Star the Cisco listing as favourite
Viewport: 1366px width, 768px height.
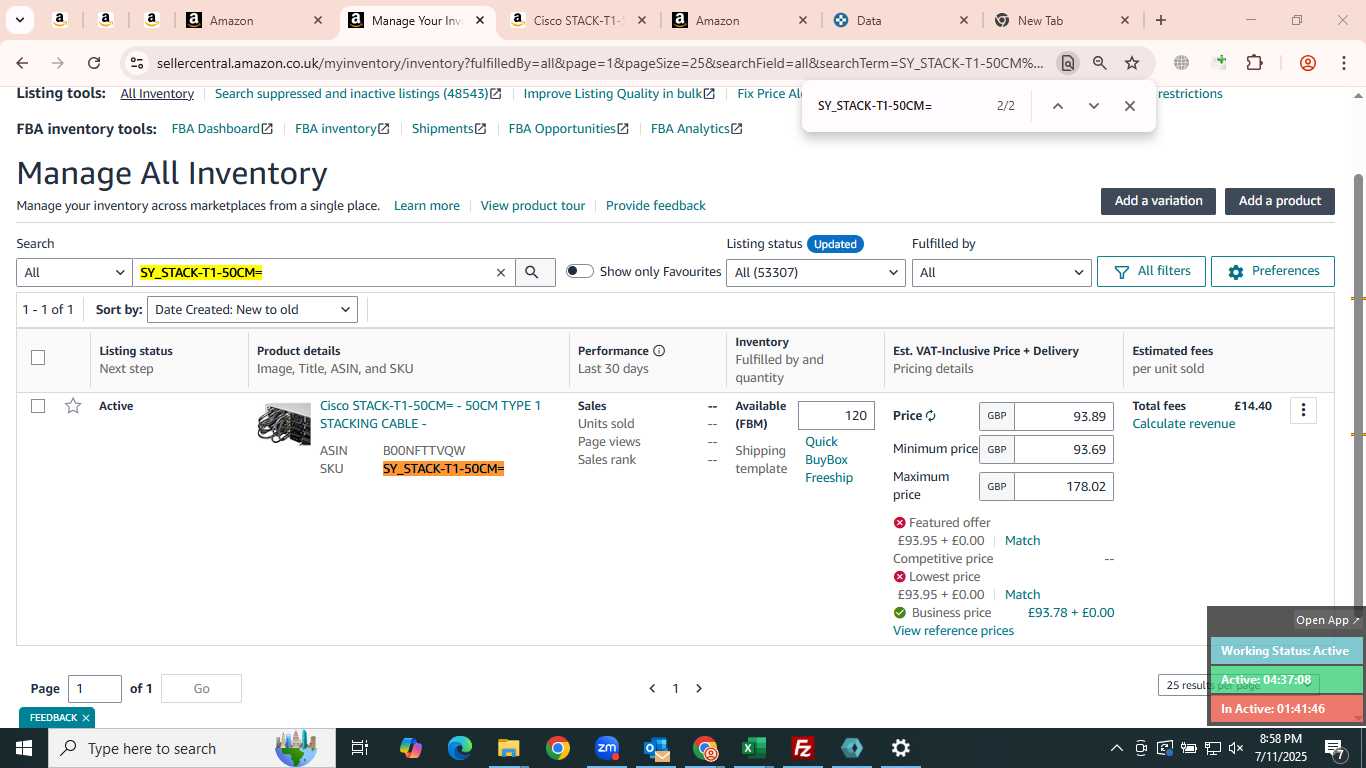tap(73, 406)
